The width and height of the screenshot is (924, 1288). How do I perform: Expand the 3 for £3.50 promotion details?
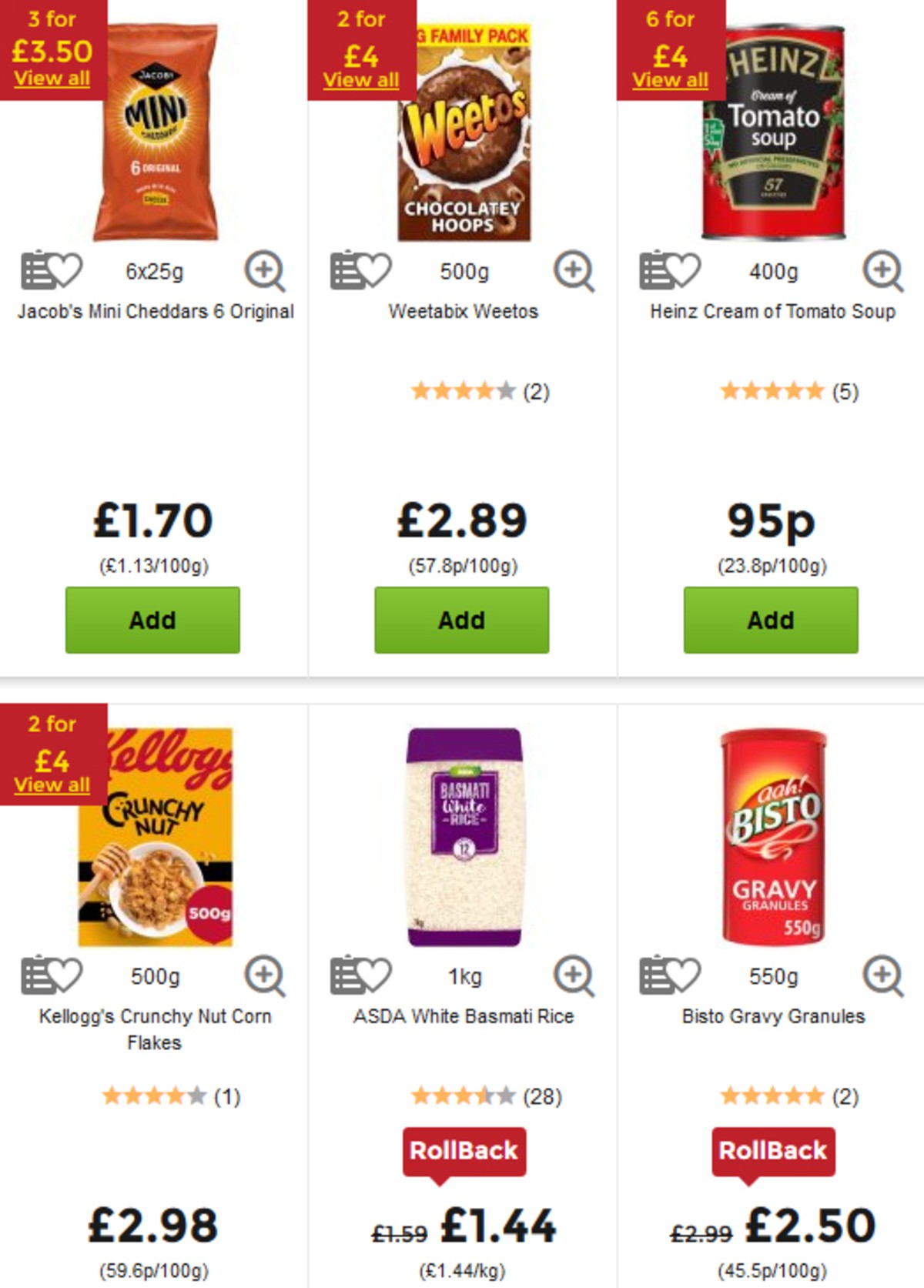tap(51, 77)
